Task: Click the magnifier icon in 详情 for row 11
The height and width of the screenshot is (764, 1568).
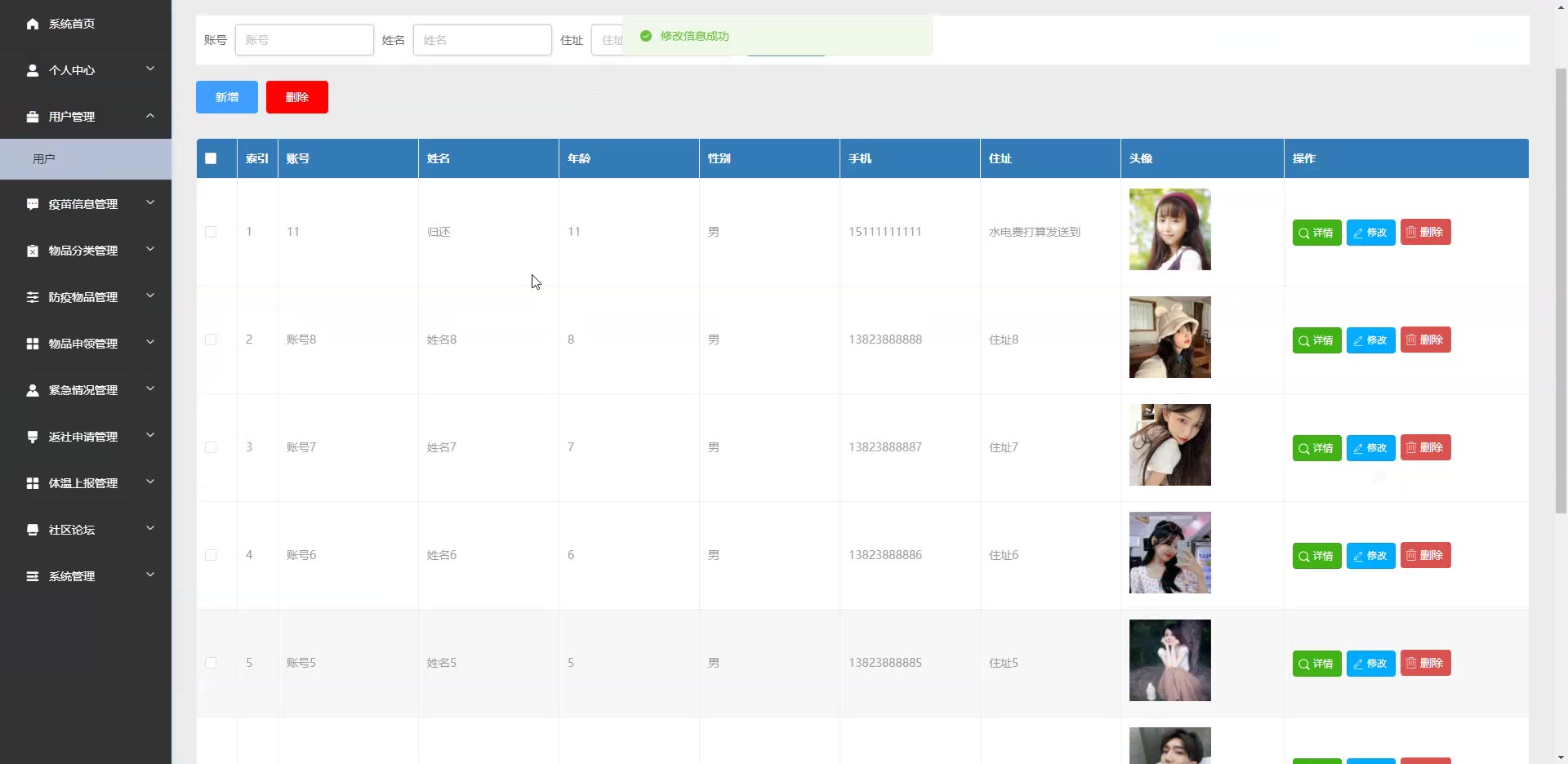Action: (1304, 233)
